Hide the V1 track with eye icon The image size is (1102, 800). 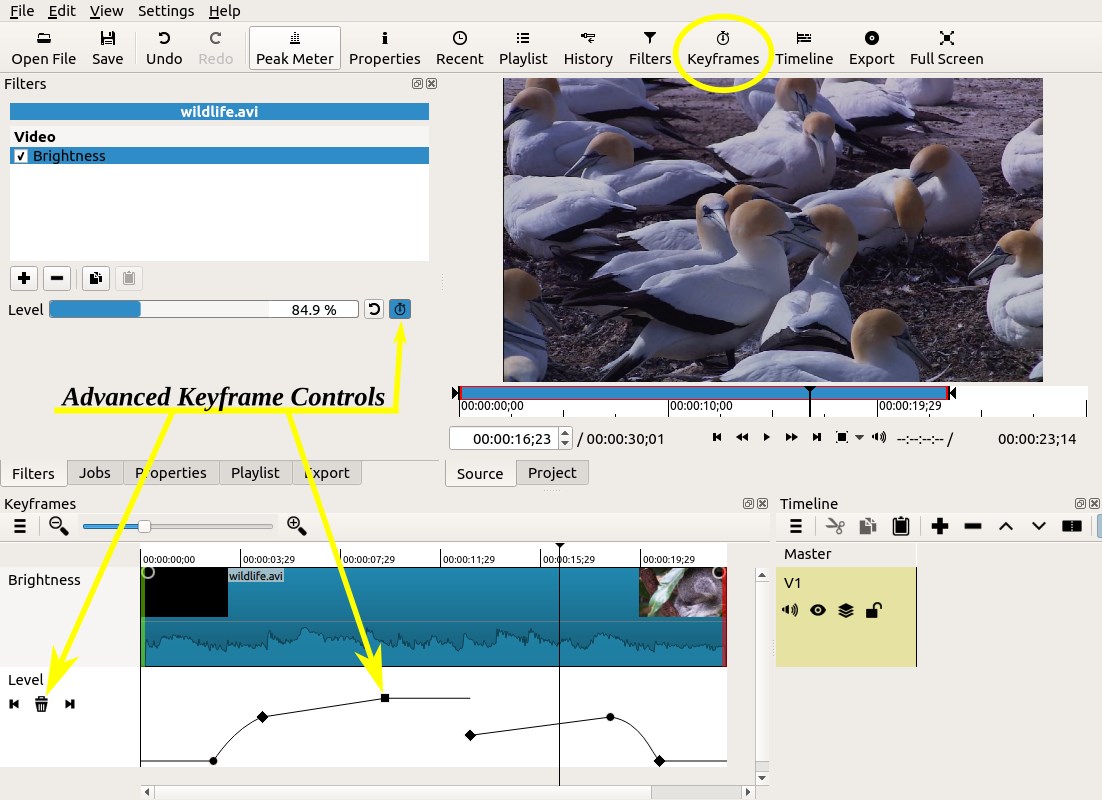818,610
